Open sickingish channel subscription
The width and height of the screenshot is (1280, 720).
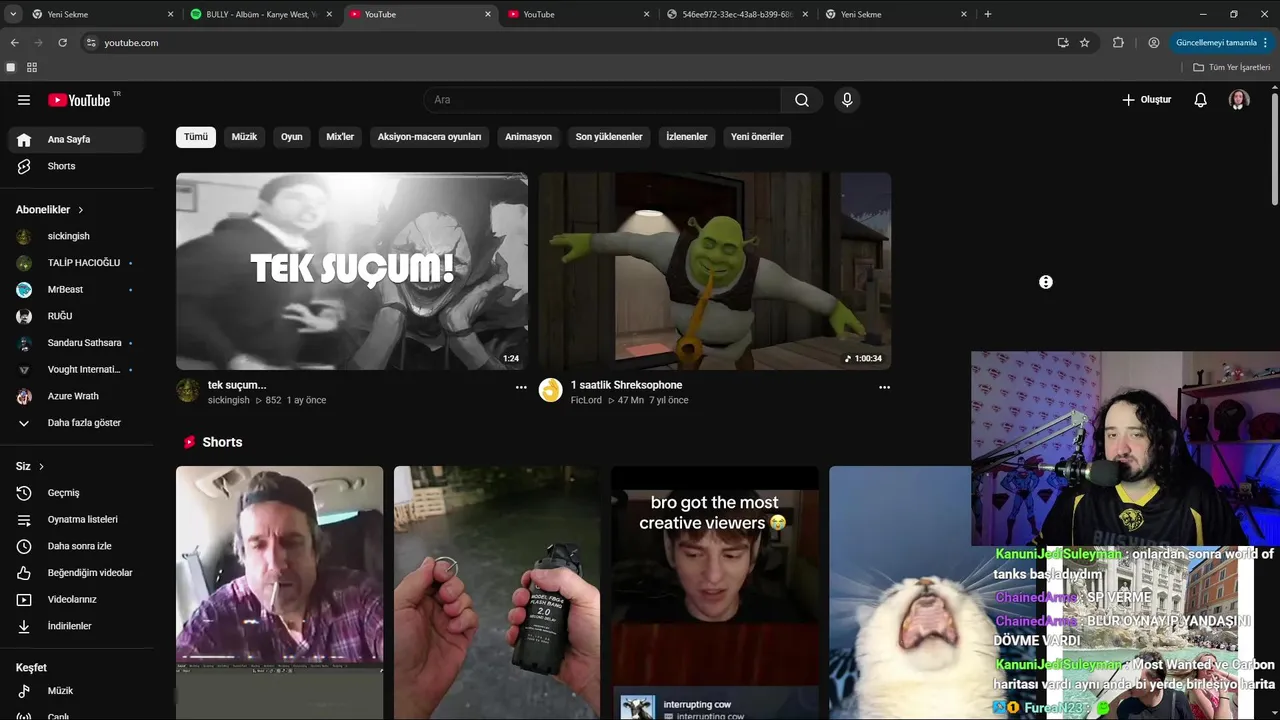coord(76,236)
